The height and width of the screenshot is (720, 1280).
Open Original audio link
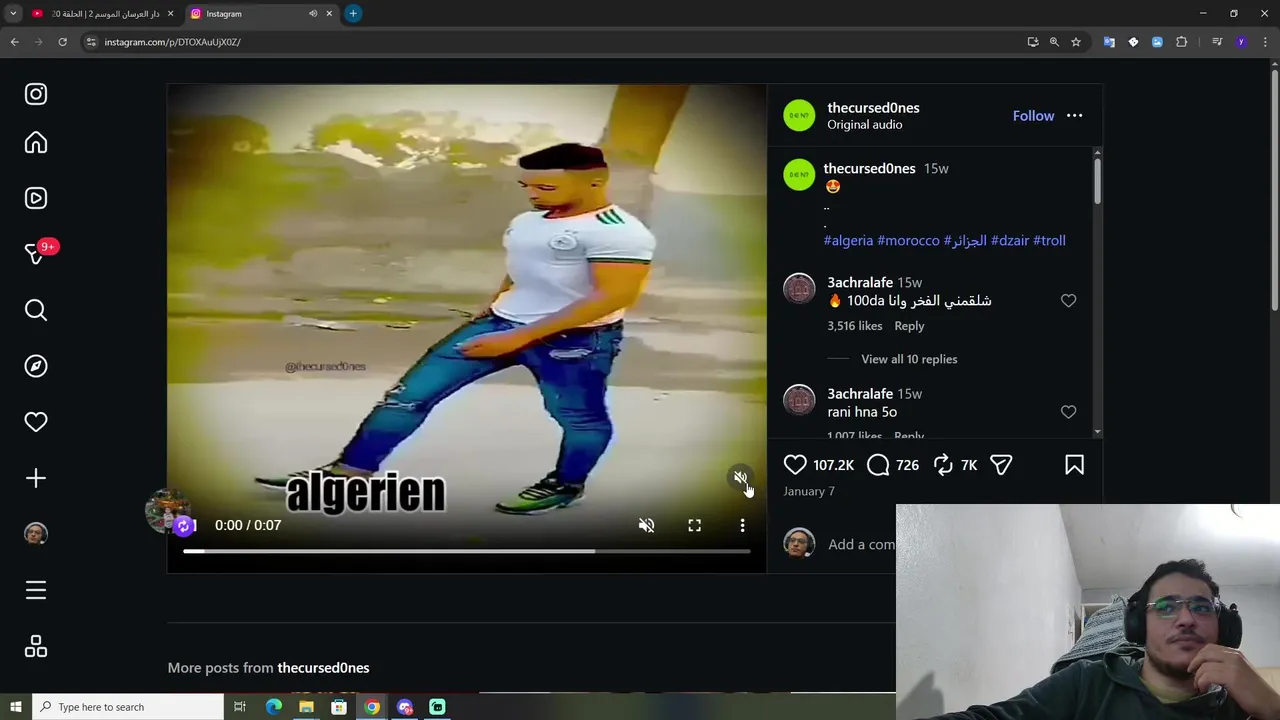tap(865, 125)
